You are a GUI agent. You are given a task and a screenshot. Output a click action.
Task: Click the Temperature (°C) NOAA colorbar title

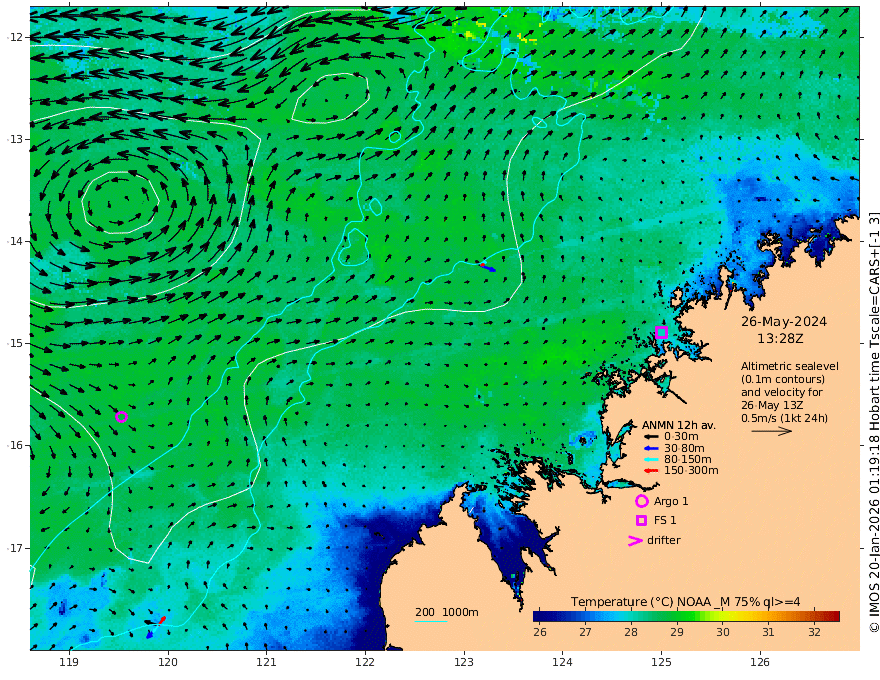pos(685,601)
